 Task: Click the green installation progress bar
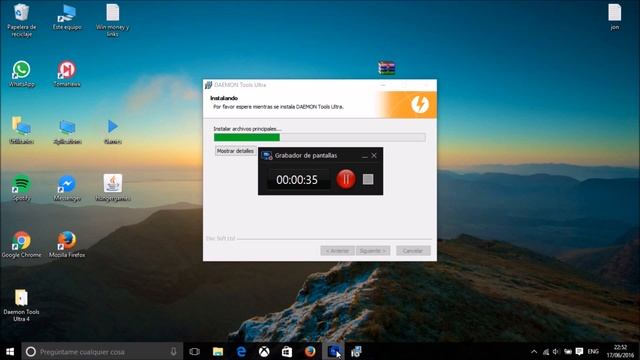click(x=320, y=138)
